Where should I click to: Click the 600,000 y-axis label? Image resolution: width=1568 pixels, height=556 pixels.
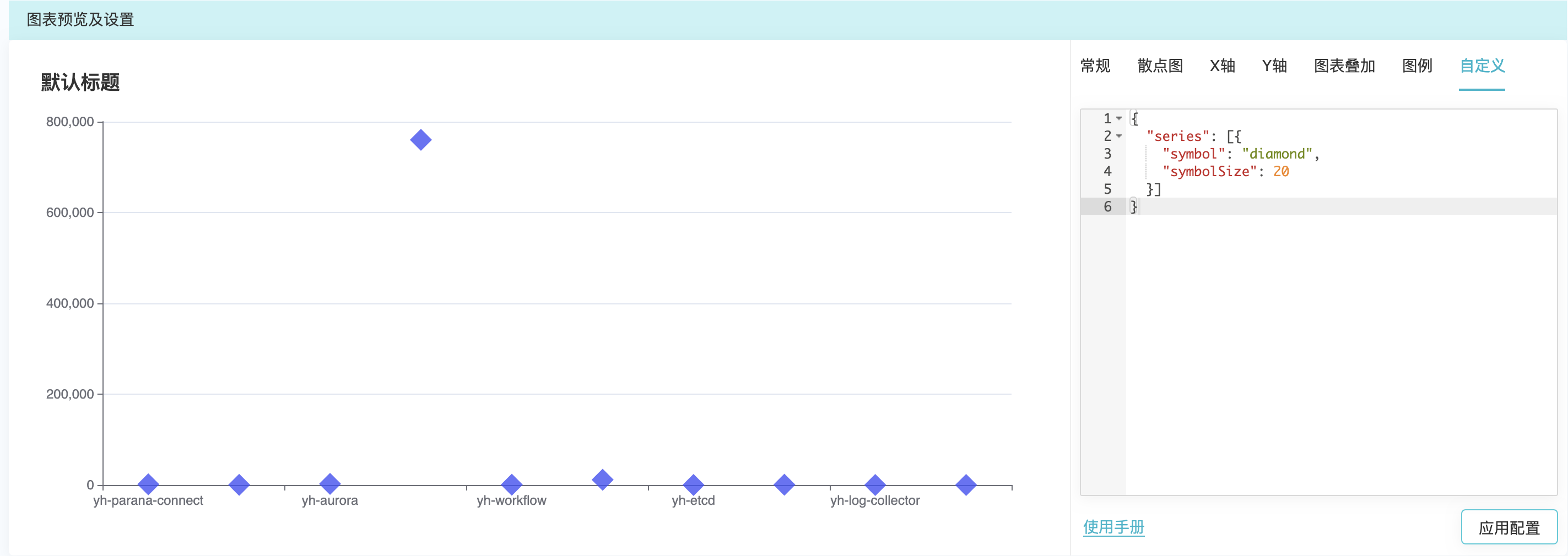pyautogui.click(x=70, y=212)
